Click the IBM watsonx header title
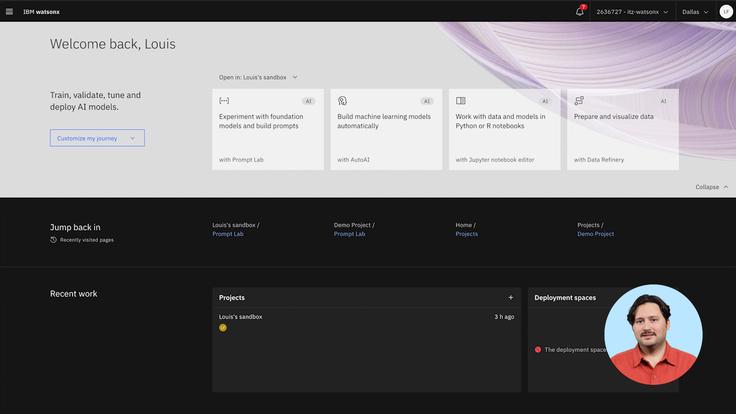 (41, 12)
